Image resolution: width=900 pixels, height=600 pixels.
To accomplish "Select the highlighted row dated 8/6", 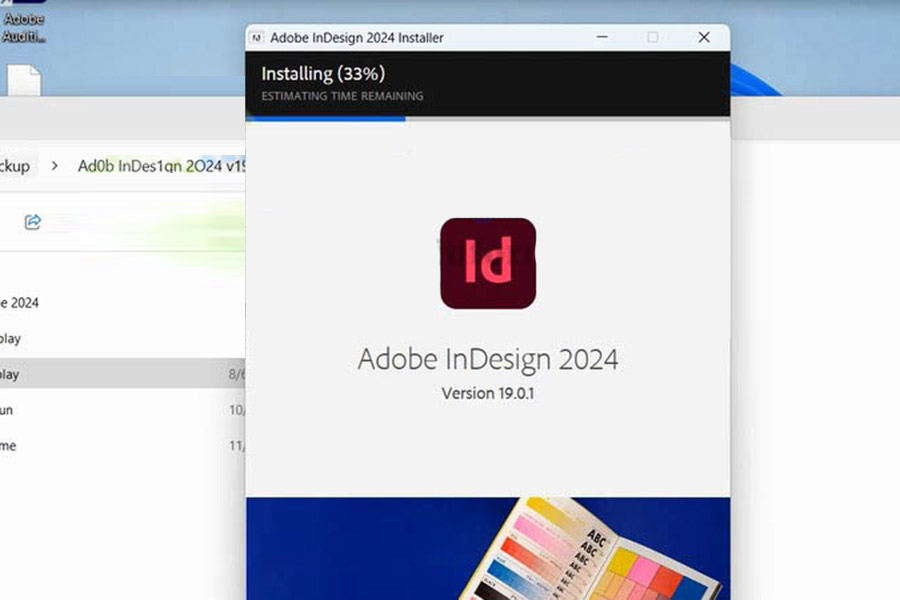I will point(120,374).
